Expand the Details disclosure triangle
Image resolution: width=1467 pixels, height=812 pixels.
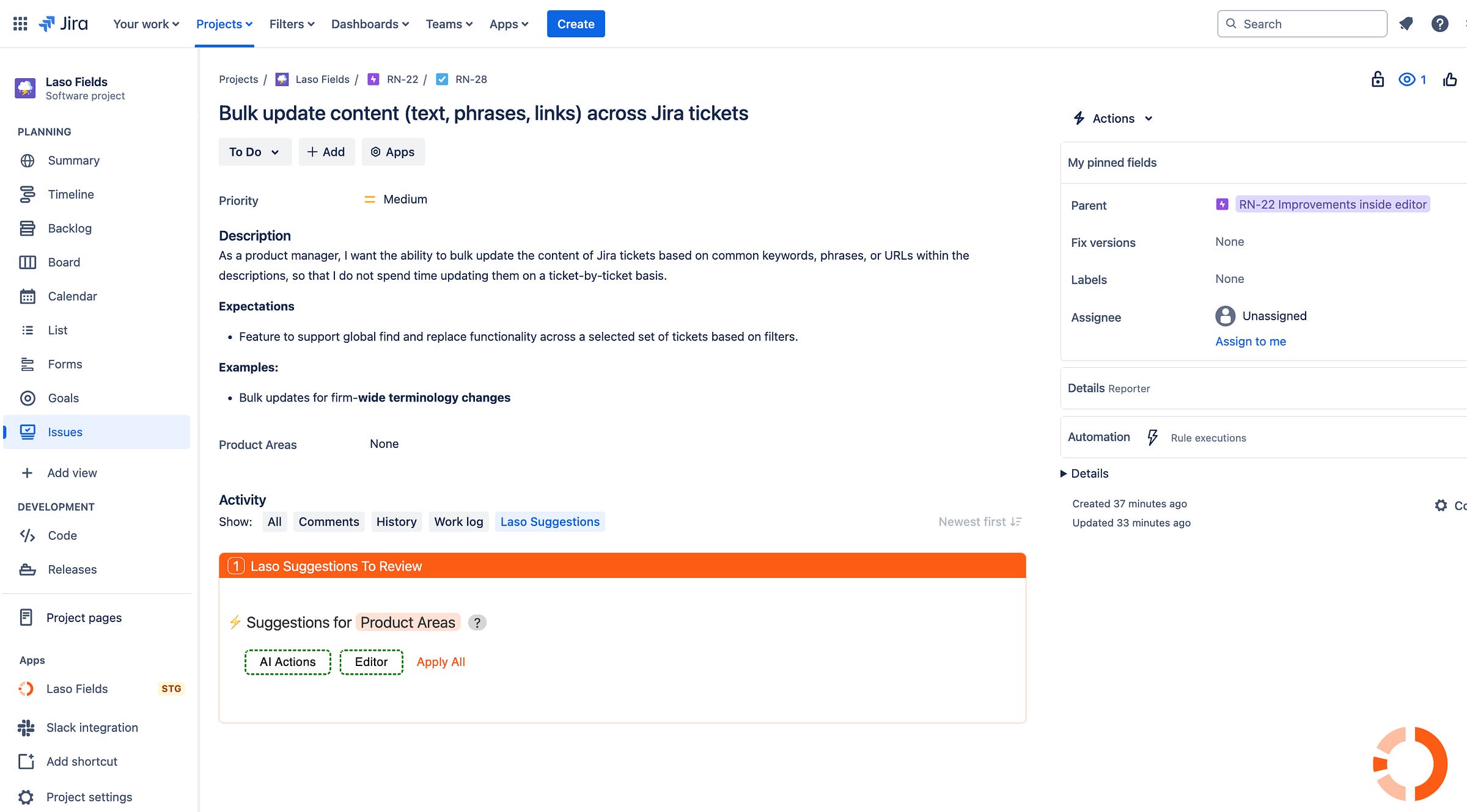(1064, 474)
